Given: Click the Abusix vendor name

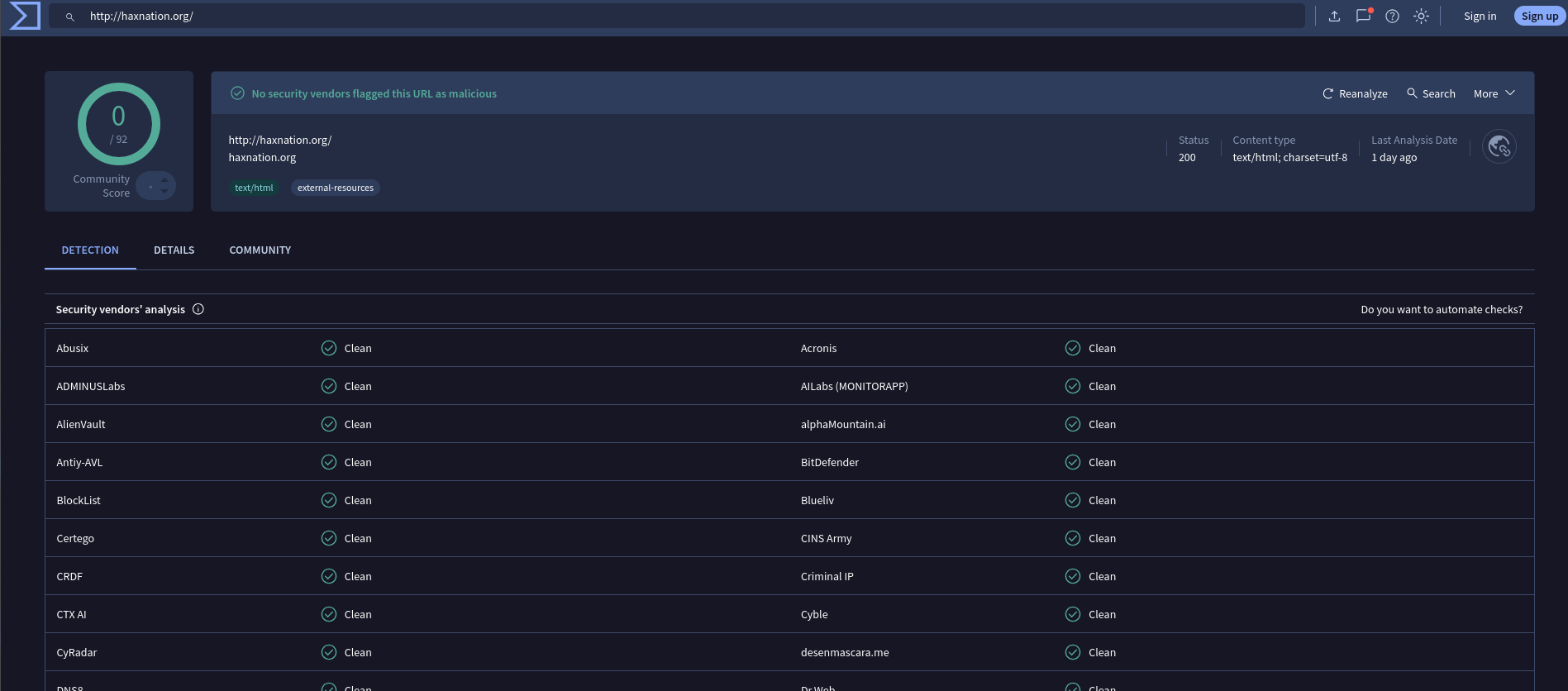Looking at the screenshot, I should tap(73, 348).
